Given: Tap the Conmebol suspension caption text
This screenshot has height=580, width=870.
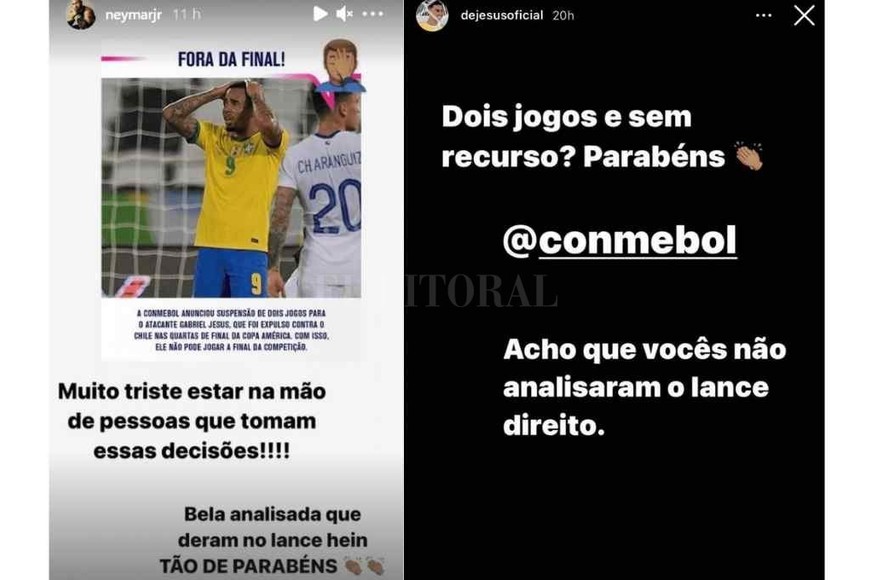Looking at the screenshot, I should [x=231, y=330].
